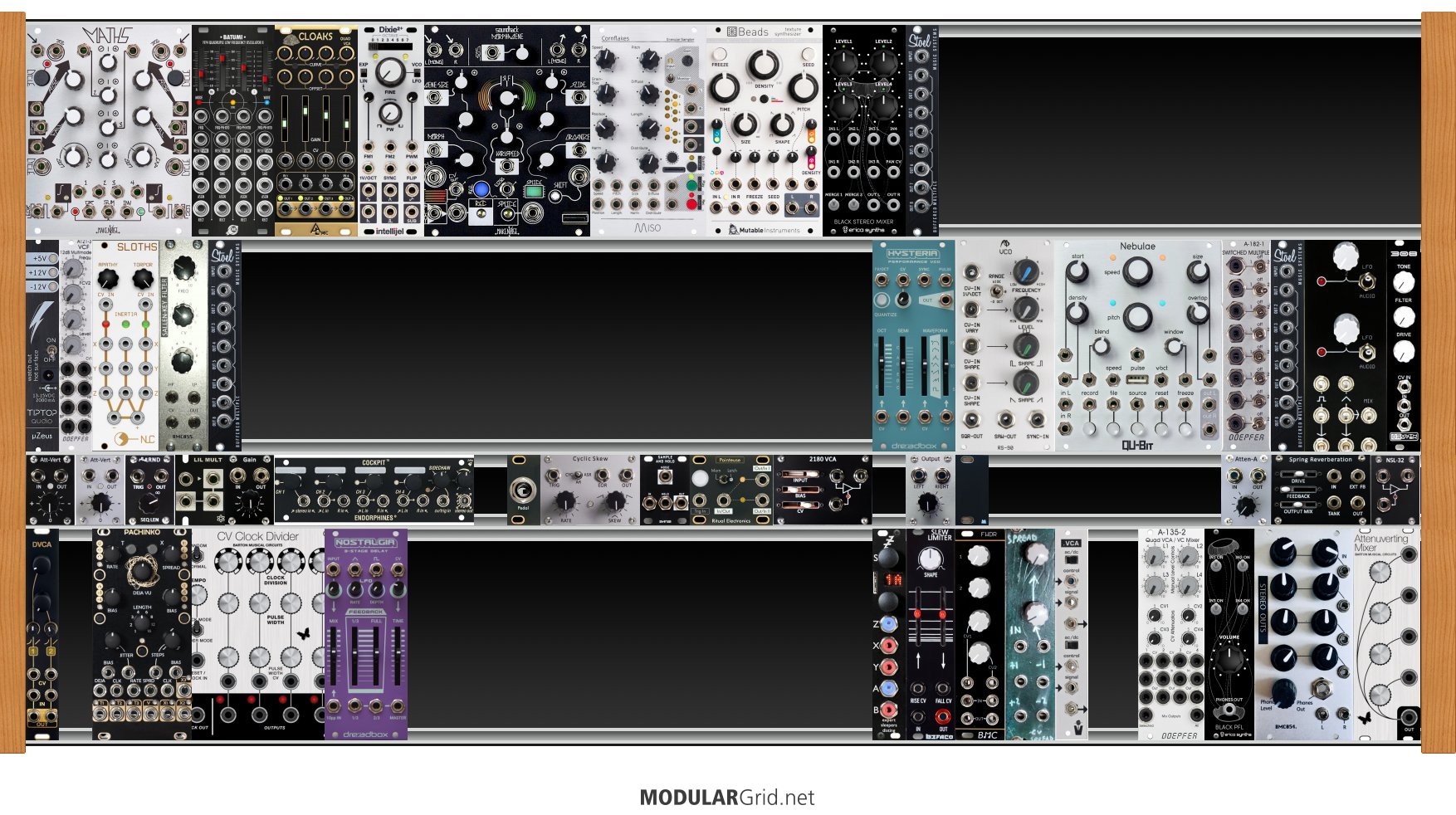Click the 2180 VCA 1U module
Image resolution: width=1456 pixels, height=815 pixels.
[823, 490]
